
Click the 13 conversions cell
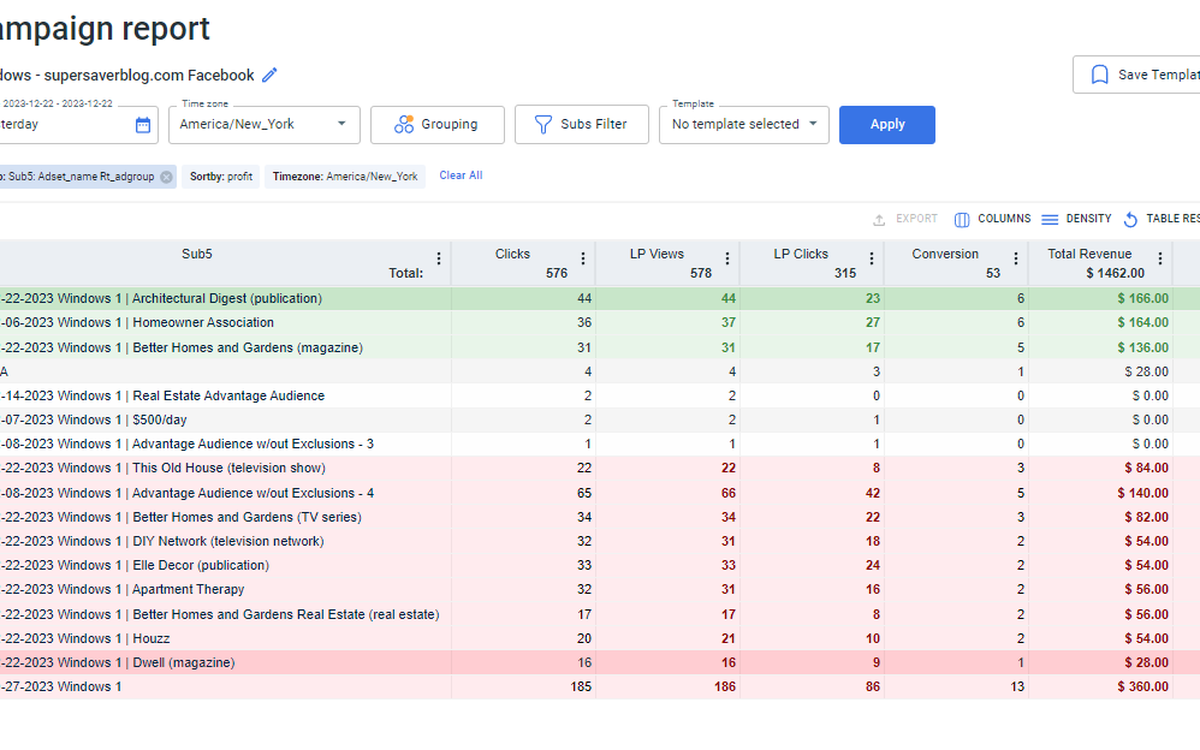coord(1017,687)
